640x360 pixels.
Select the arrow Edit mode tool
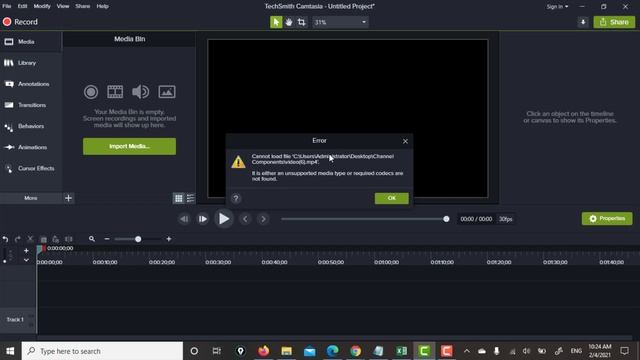(x=276, y=22)
